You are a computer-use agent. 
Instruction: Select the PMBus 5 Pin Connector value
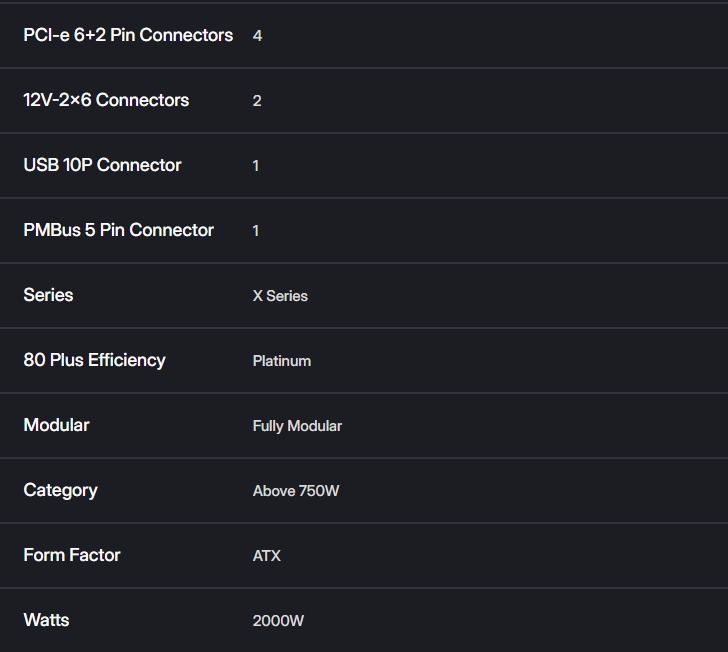[x=256, y=231]
